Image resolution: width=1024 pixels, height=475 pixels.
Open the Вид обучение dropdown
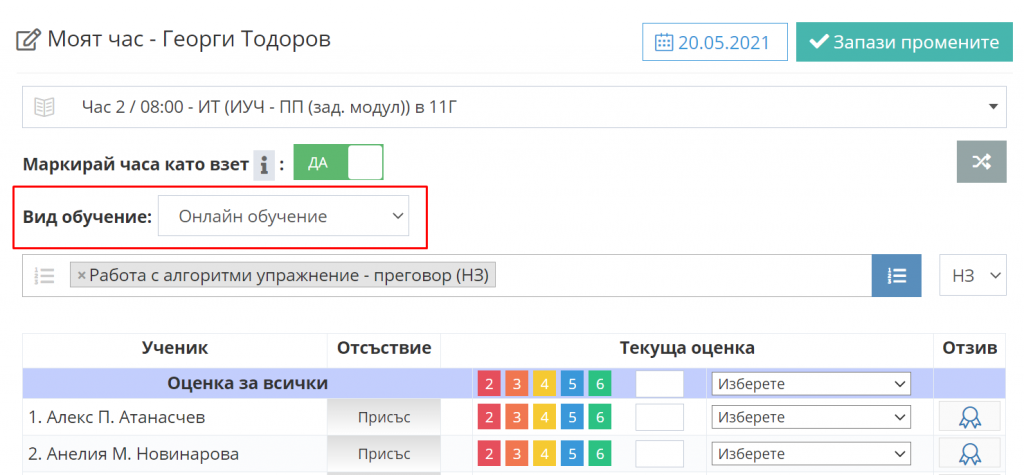pyautogui.click(x=283, y=216)
